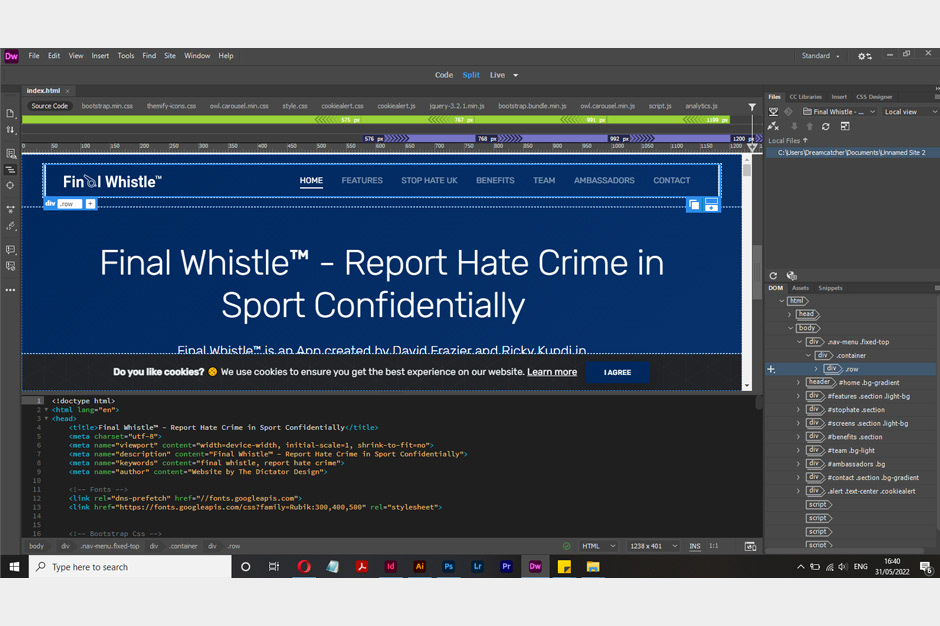Open the Standard workspace dropdown
This screenshot has height=626, width=940.
point(821,56)
